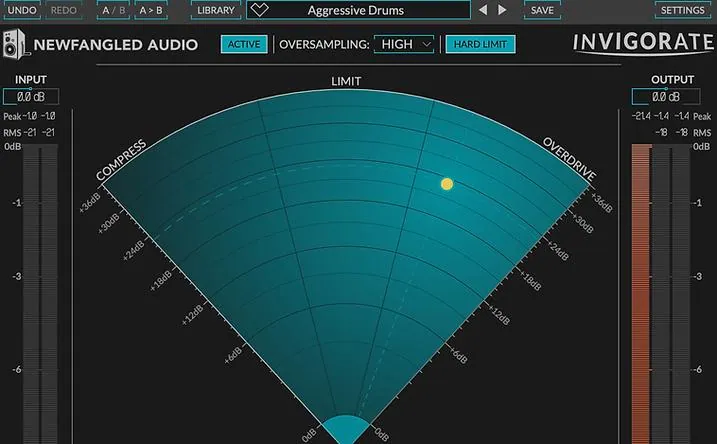Click the yellow control dot in the radar
Image resolution: width=717 pixels, height=444 pixels.
point(447,184)
